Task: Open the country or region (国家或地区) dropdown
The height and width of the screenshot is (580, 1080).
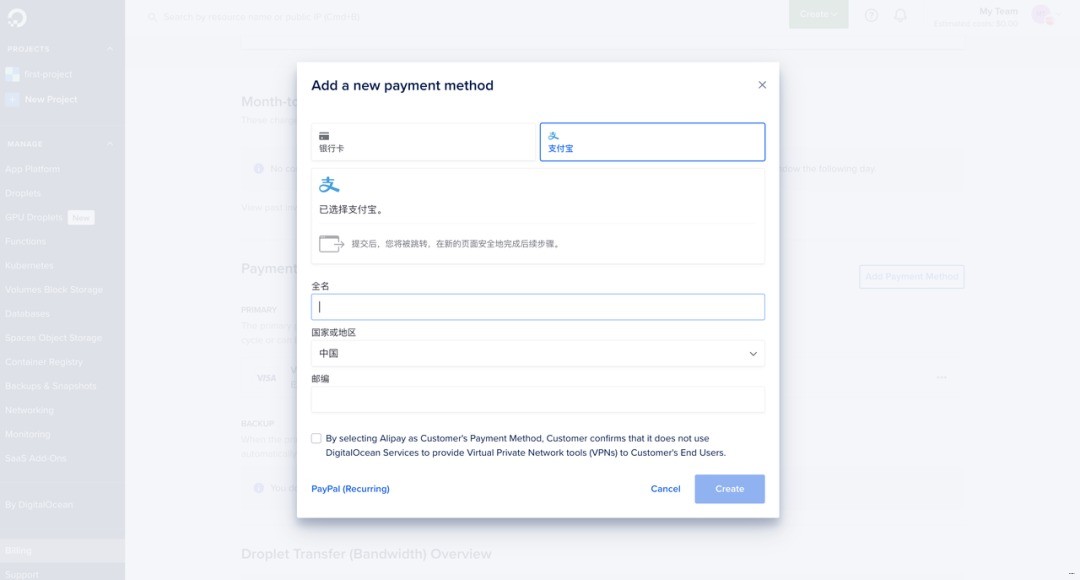Action: [538, 354]
